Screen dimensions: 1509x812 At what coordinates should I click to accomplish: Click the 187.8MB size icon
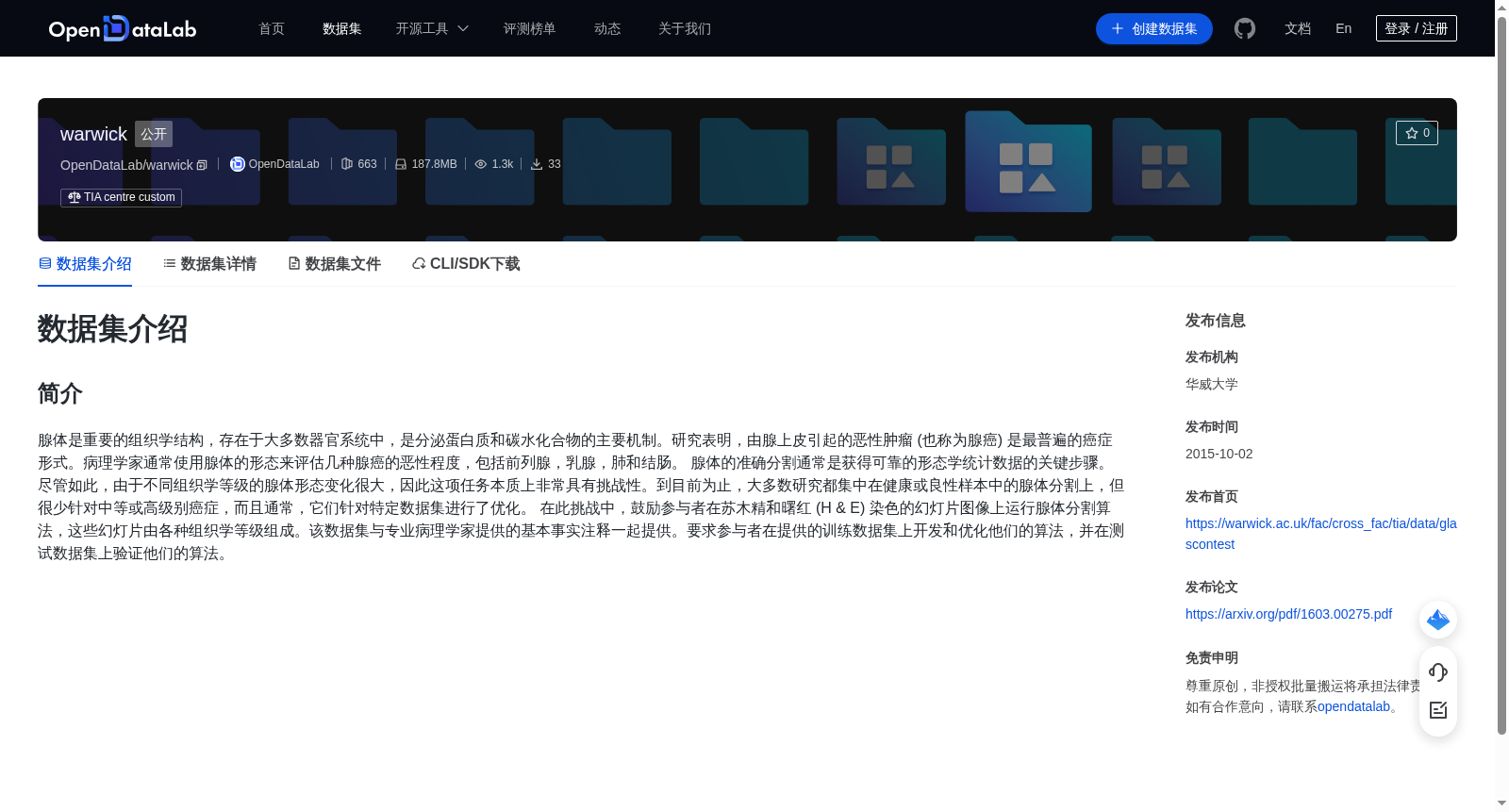401,164
